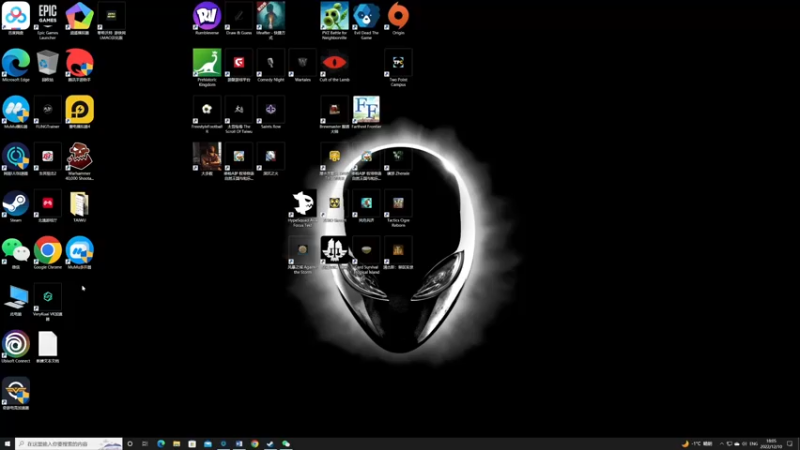Open the taskbar weather temperature widget
Viewport: 800px width, 450px height.
(x=697, y=444)
